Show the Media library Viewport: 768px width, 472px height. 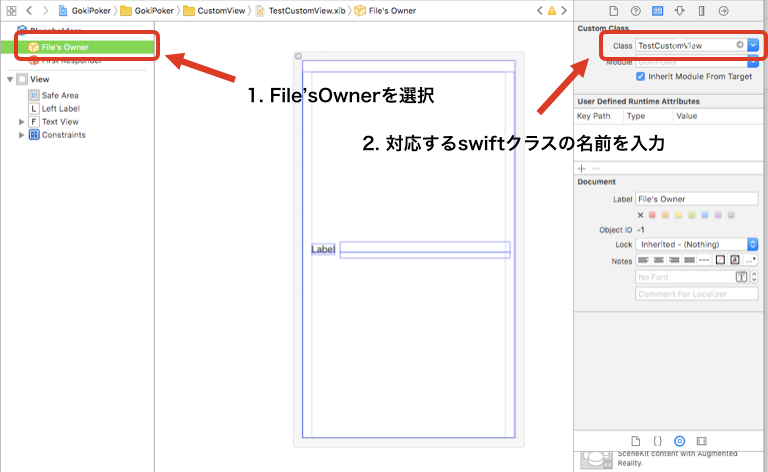(701, 441)
